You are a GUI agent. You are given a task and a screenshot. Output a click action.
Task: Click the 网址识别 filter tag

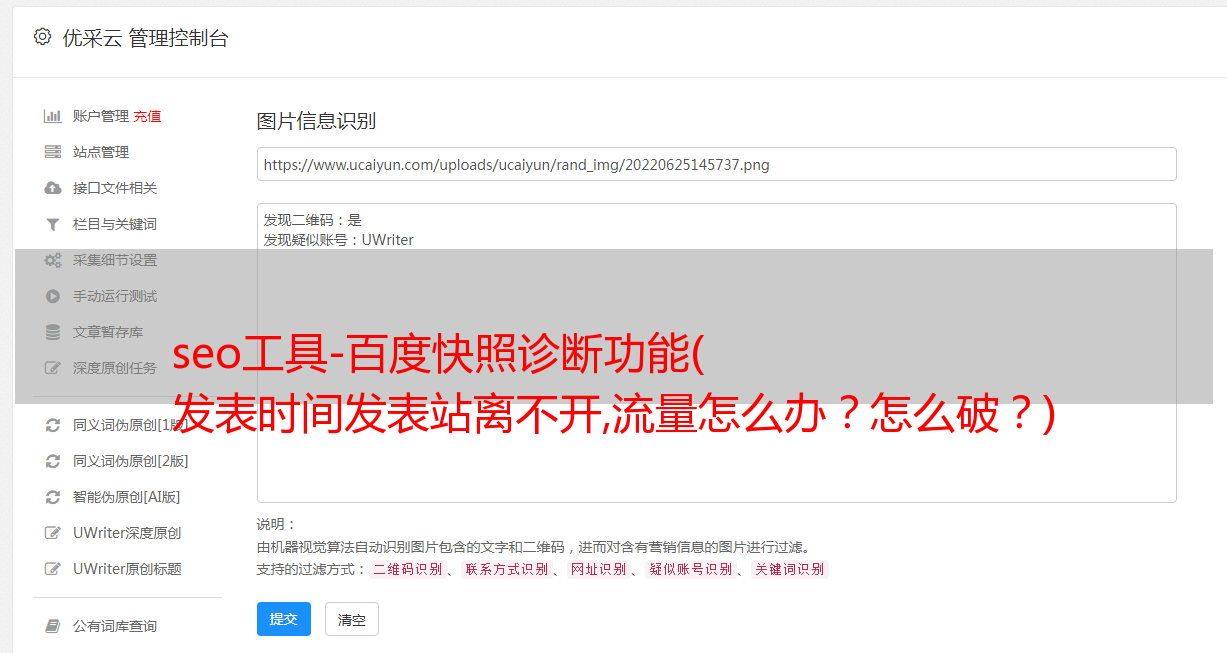click(598, 569)
